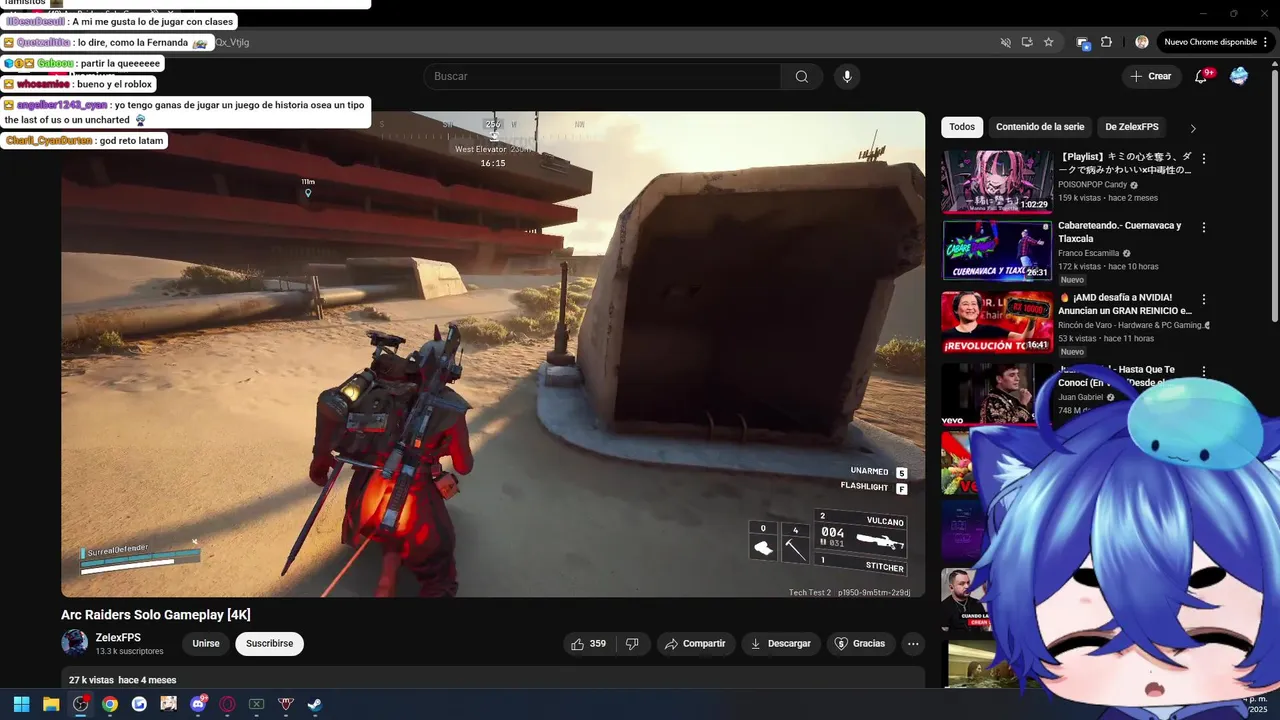Open the anime character app in taskbar
The image size is (1280, 720).
coord(168,704)
